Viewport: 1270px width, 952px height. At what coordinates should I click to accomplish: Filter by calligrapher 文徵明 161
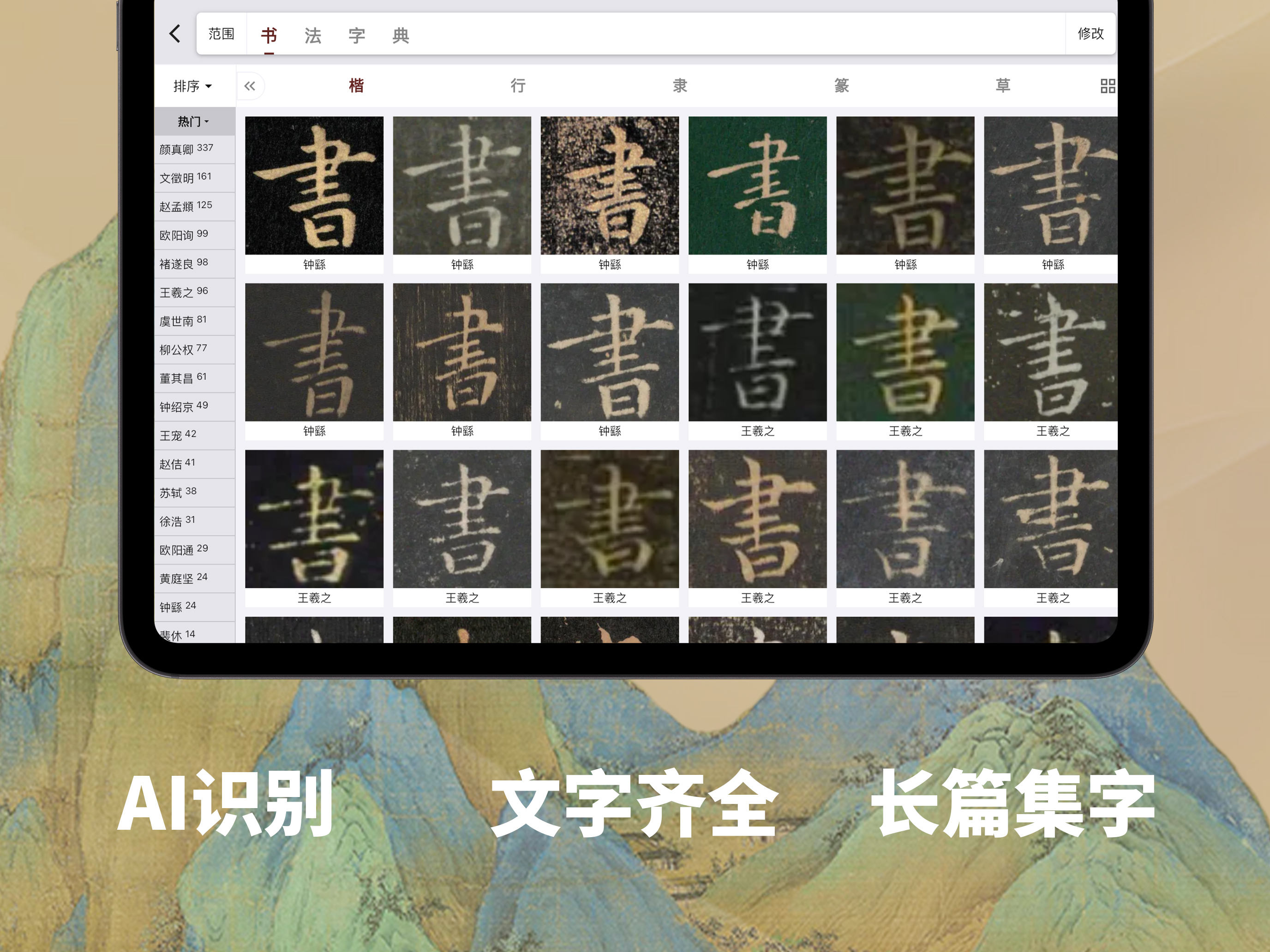tap(195, 178)
